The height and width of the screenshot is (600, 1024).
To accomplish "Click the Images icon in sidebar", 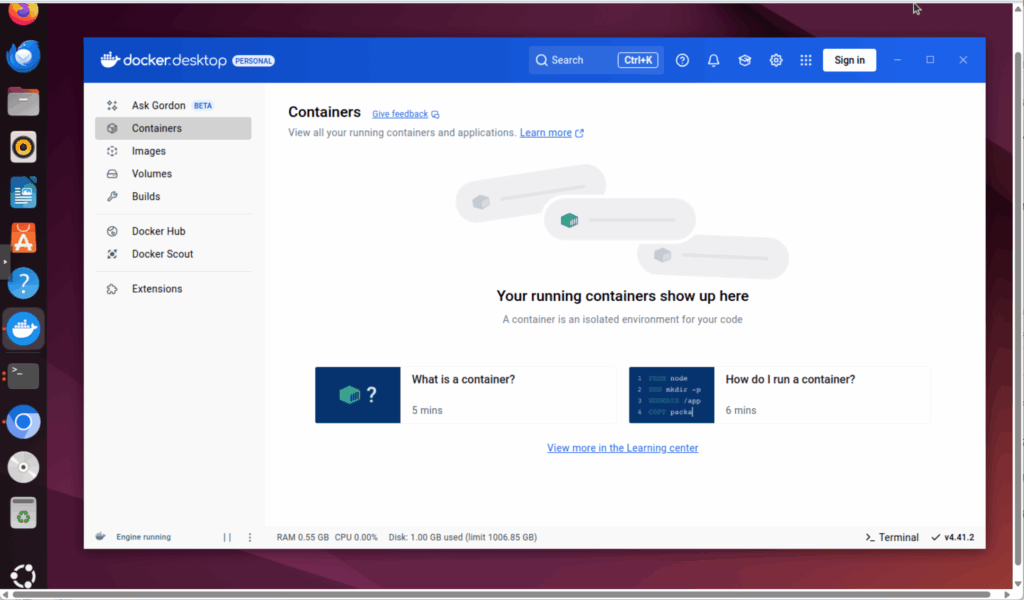I will coord(112,151).
